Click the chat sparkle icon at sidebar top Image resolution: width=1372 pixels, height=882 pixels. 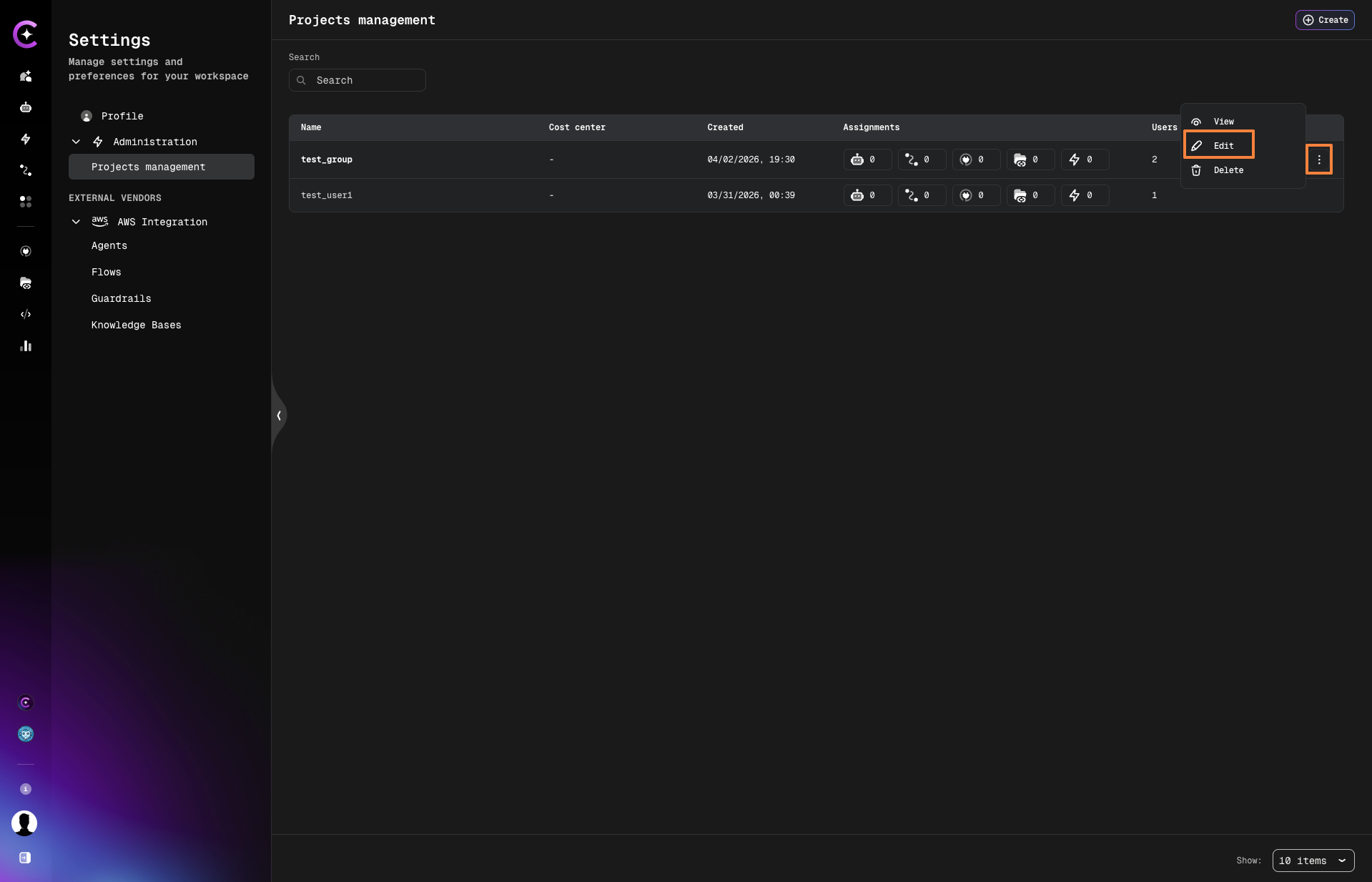pos(26,77)
